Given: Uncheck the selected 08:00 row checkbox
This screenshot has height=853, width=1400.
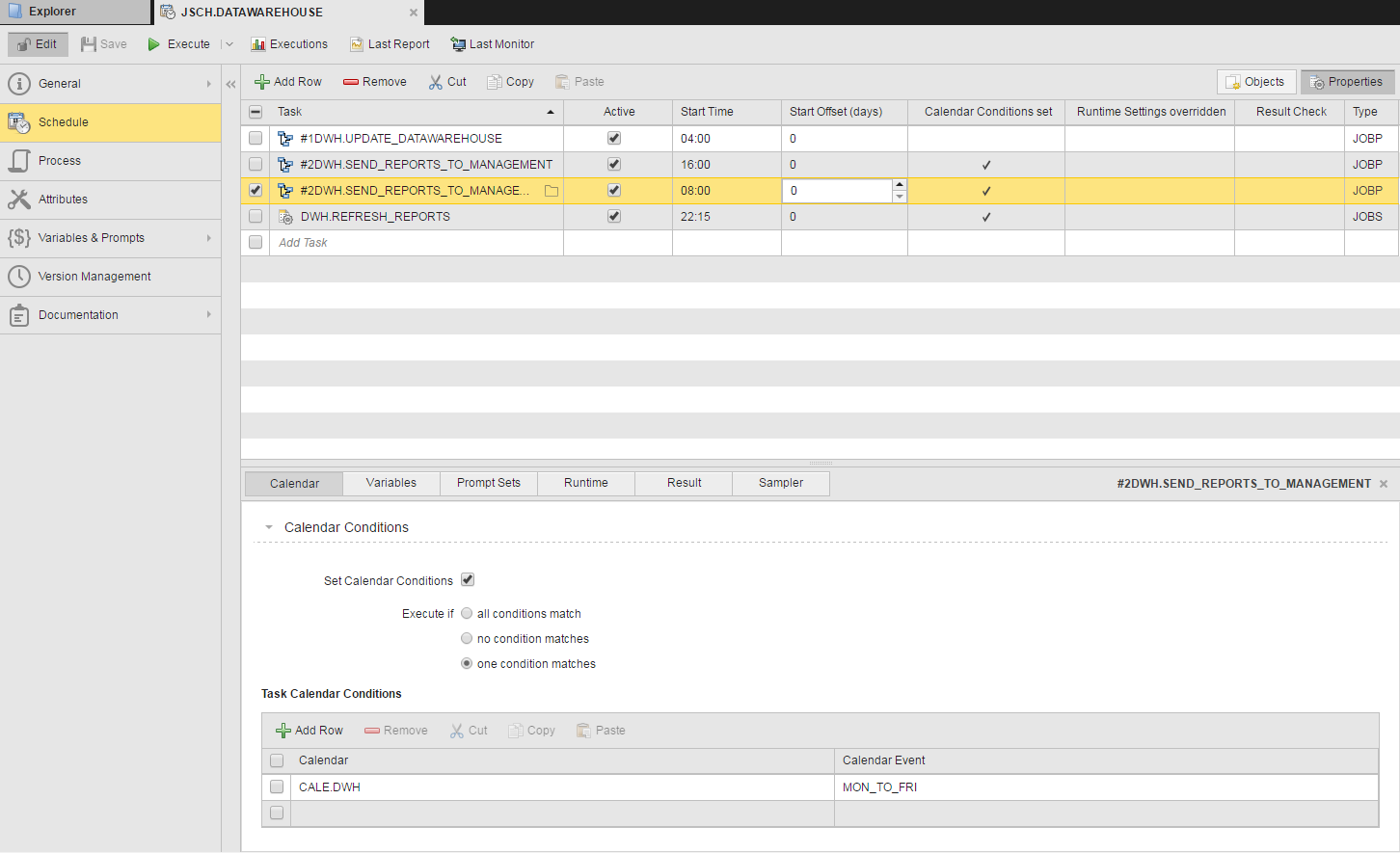Looking at the screenshot, I should click(256, 190).
